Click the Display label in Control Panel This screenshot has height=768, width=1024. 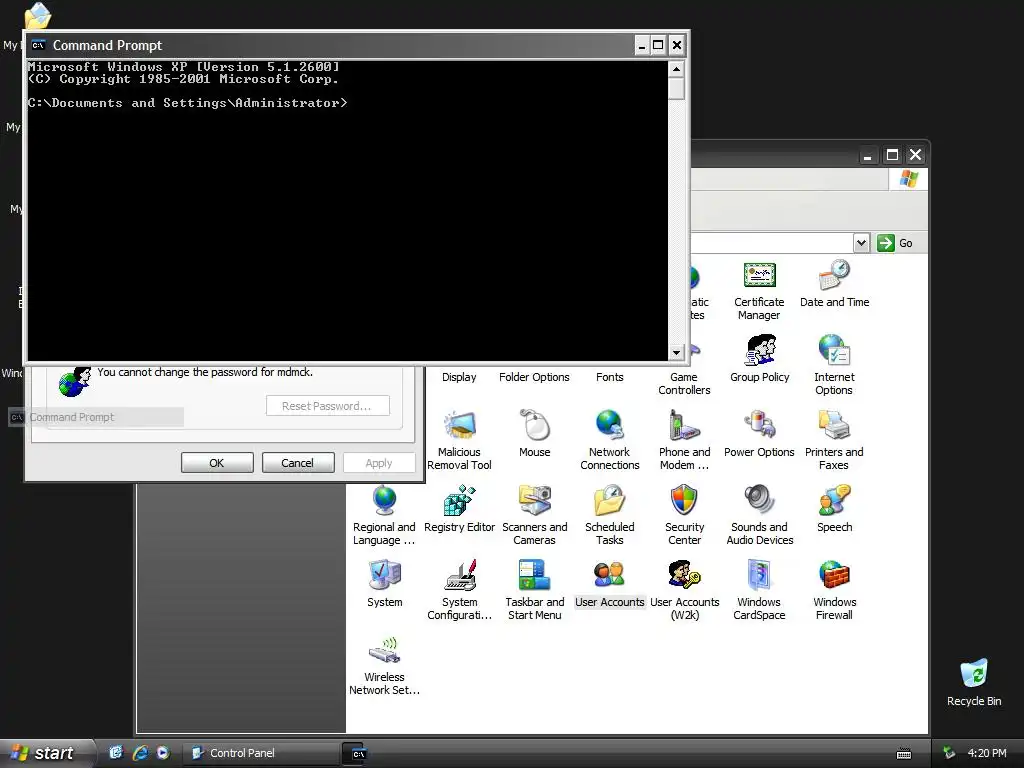pos(459,377)
